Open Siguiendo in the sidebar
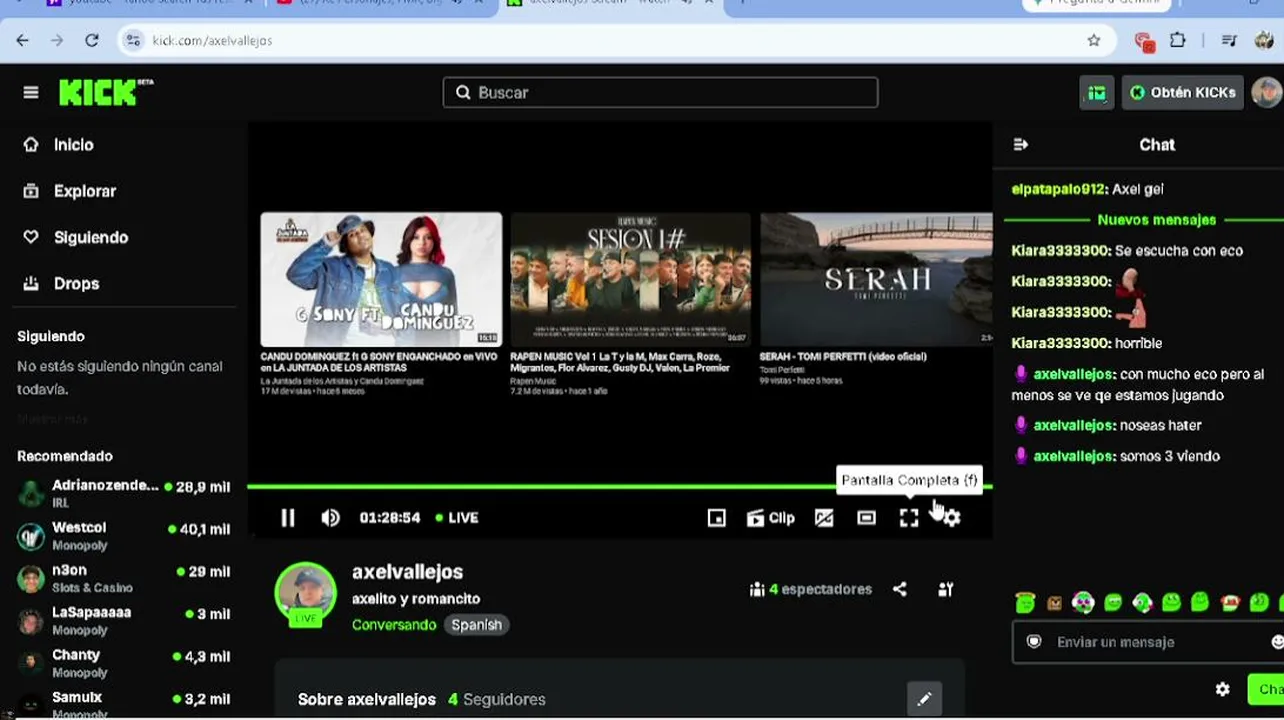1284x720 pixels. point(90,237)
